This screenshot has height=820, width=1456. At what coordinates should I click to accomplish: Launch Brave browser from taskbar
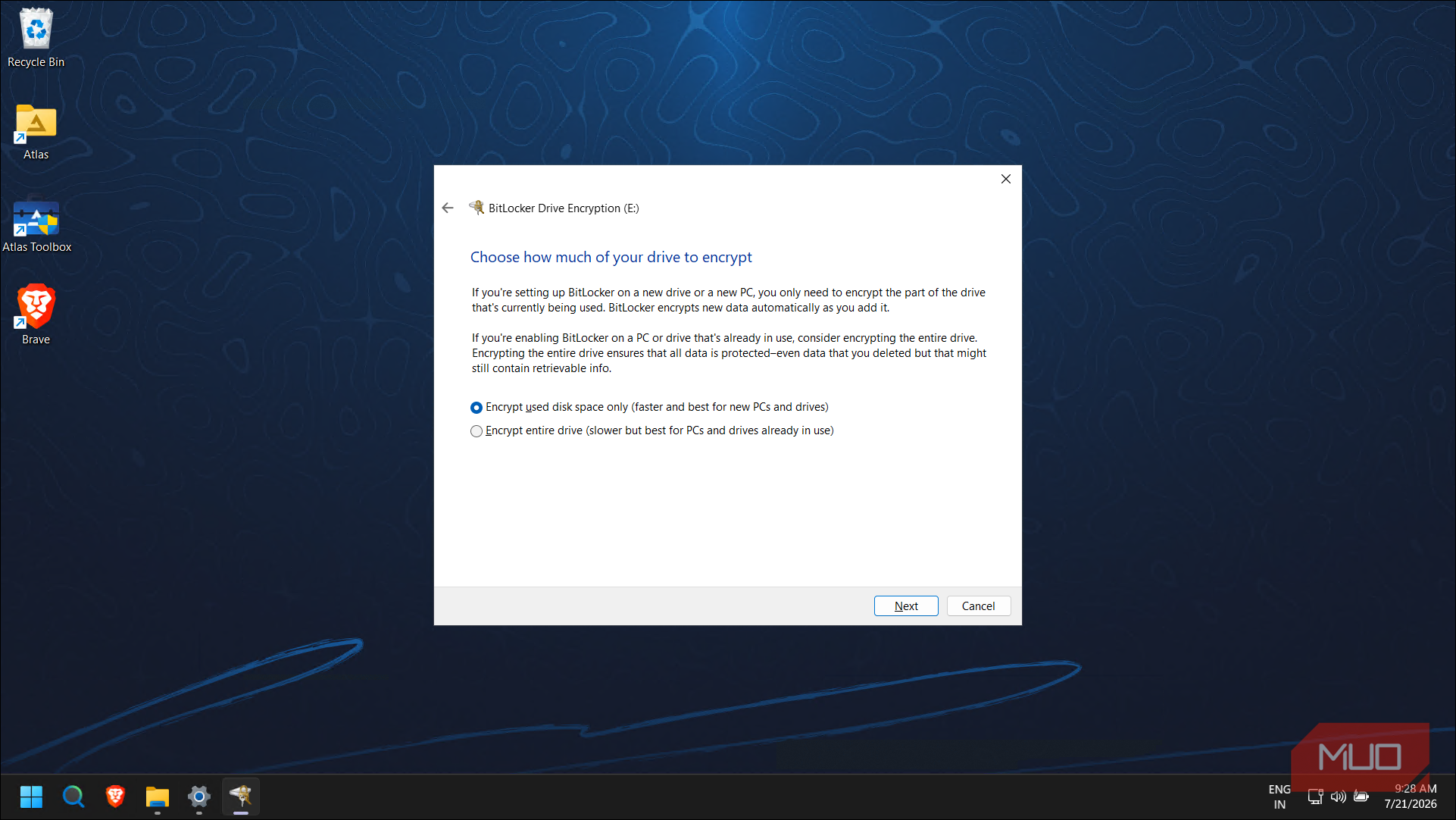pyautogui.click(x=115, y=797)
